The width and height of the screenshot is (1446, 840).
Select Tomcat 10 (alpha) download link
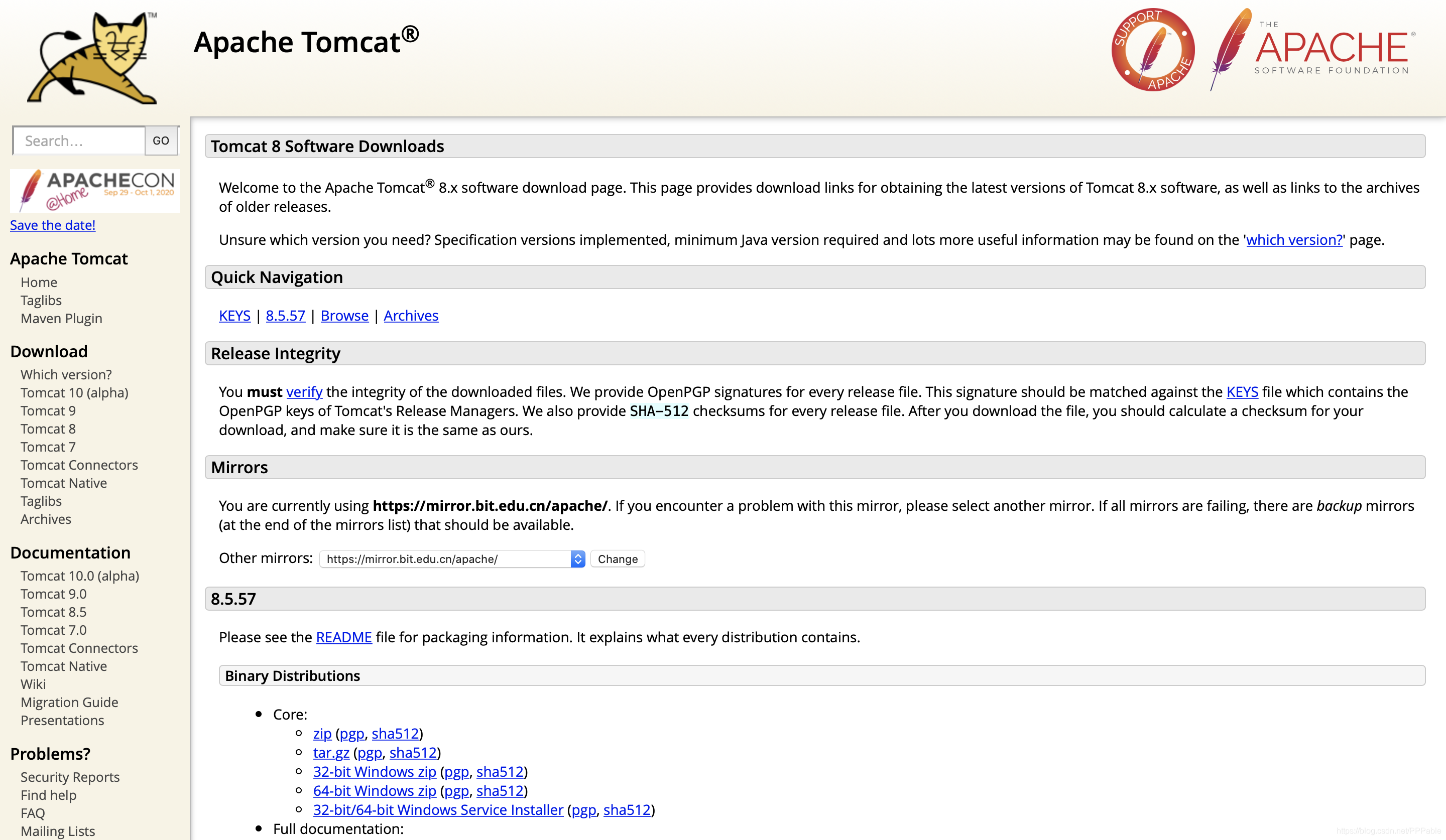75,392
